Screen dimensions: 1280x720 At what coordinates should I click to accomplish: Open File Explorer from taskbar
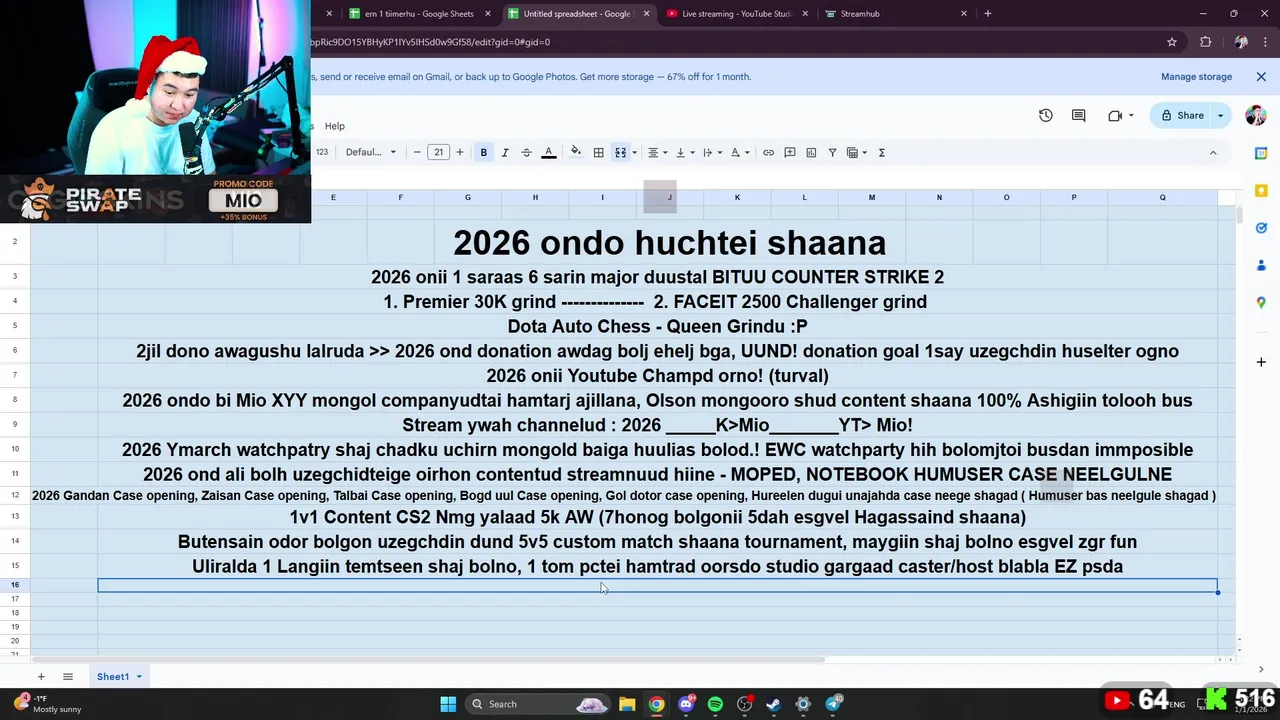tap(627, 704)
